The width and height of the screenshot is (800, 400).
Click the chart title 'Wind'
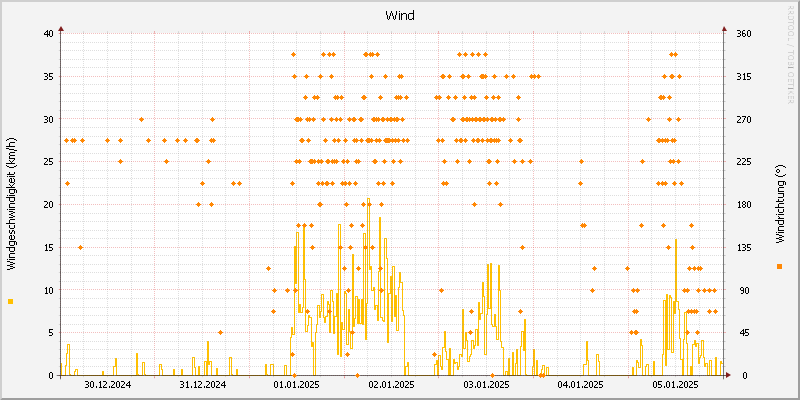pos(399,16)
